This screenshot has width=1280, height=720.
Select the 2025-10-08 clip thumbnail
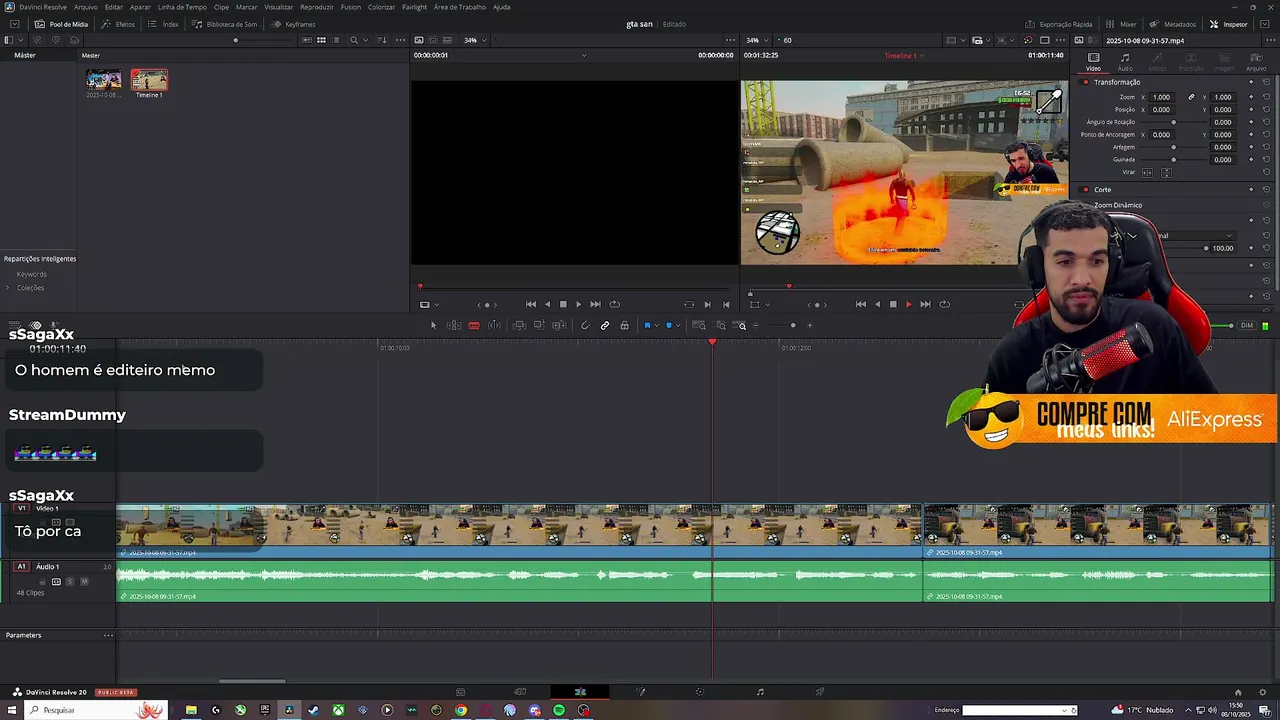point(104,81)
